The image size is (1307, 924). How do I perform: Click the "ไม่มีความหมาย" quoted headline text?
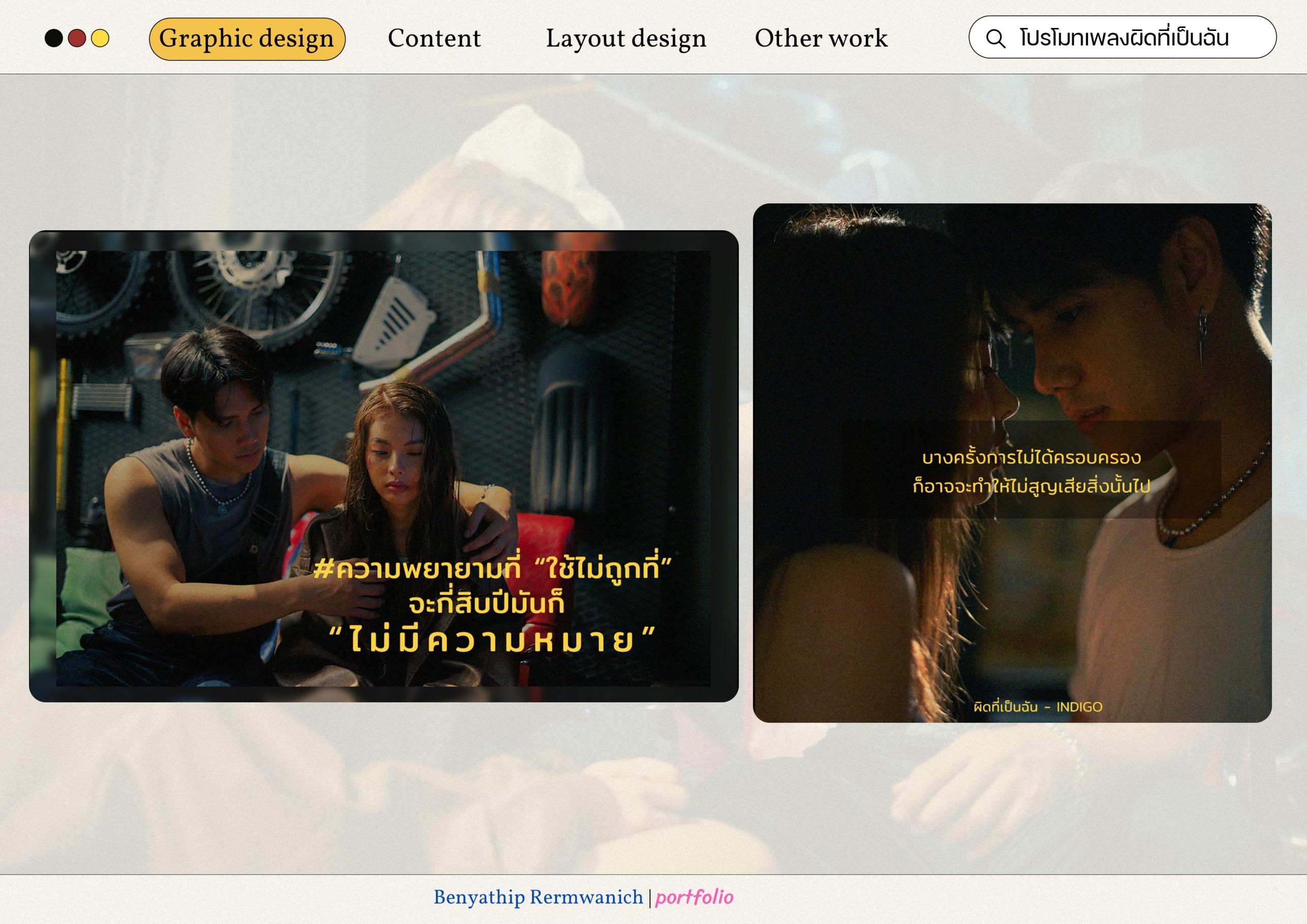[x=492, y=639]
